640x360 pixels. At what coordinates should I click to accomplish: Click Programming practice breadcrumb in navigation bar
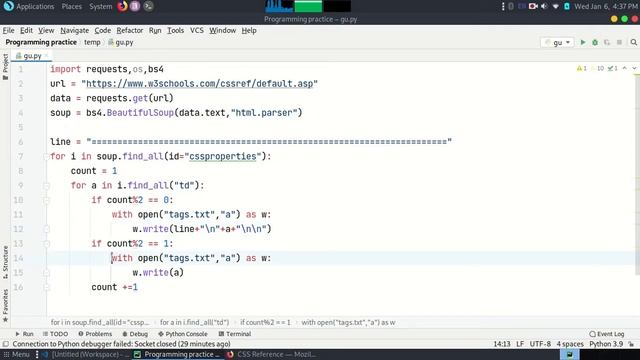tap(41, 42)
